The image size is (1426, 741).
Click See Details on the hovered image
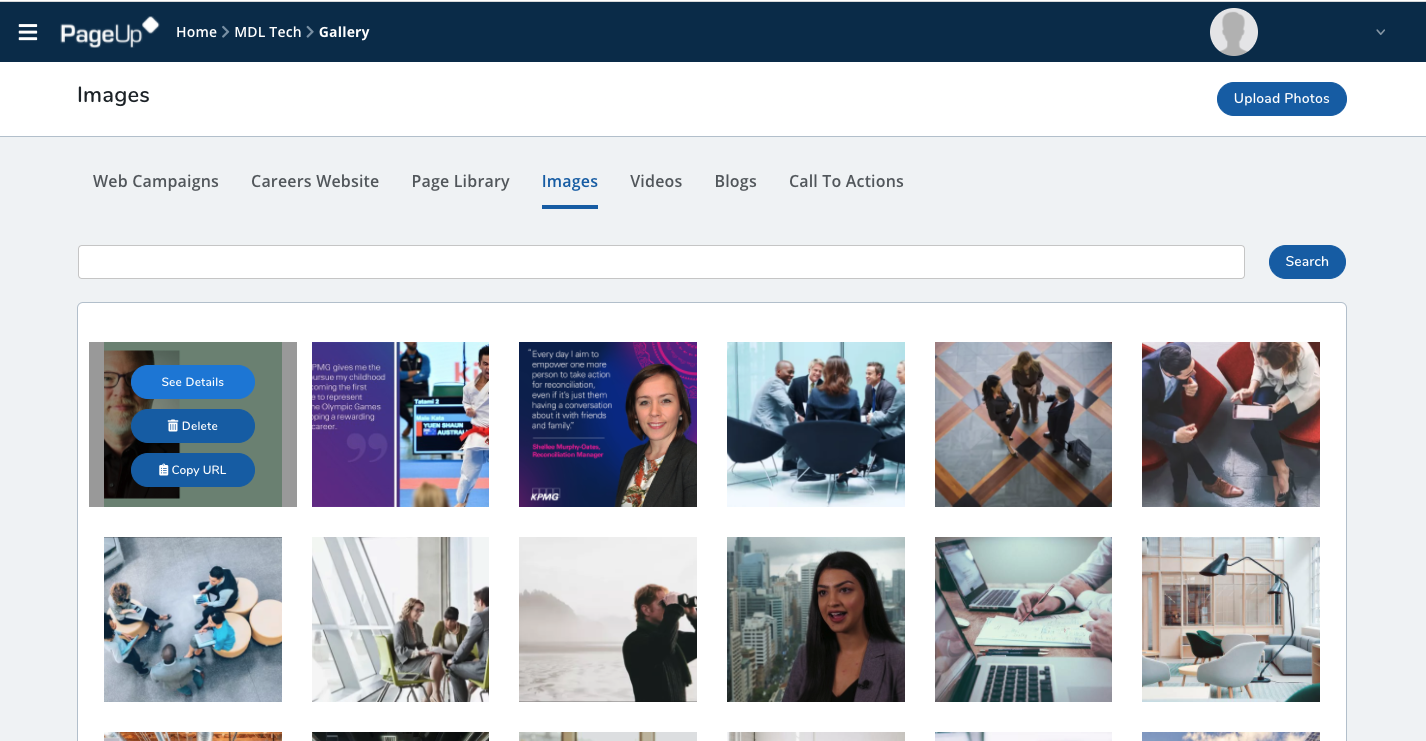click(x=193, y=382)
